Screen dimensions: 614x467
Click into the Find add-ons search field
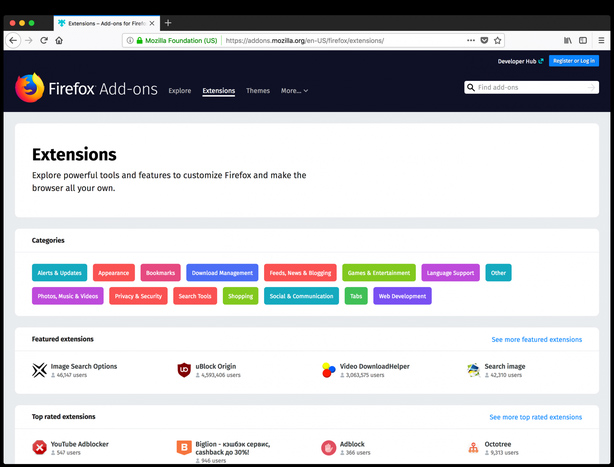[531, 87]
